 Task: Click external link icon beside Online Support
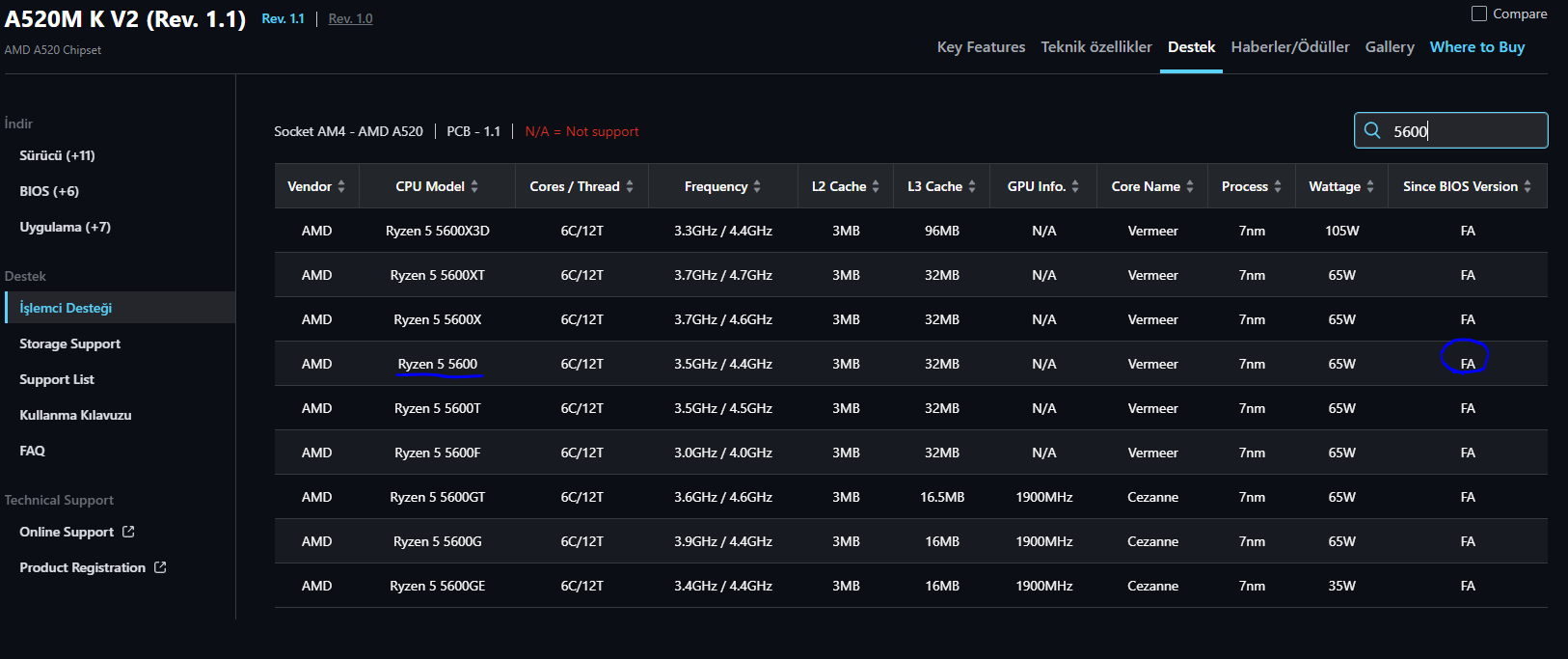coord(128,532)
